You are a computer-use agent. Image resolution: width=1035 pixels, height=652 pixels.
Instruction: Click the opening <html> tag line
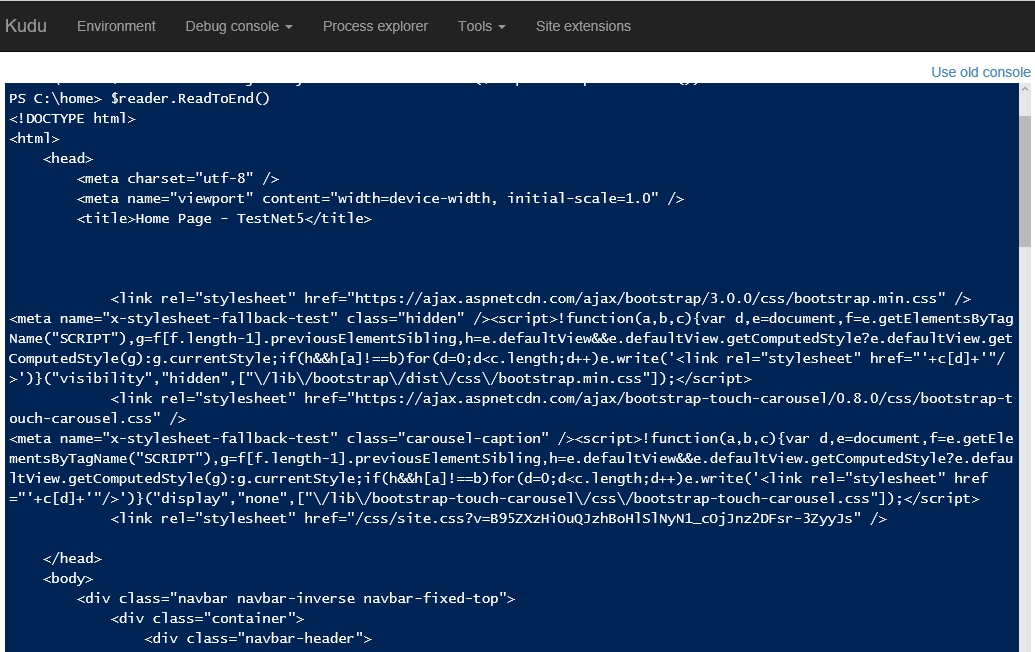pyautogui.click(x=34, y=139)
